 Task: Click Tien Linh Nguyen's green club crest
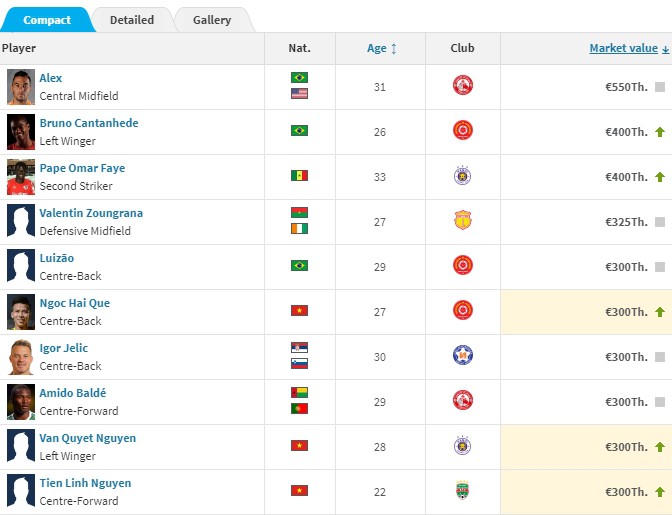(x=462, y=491)
